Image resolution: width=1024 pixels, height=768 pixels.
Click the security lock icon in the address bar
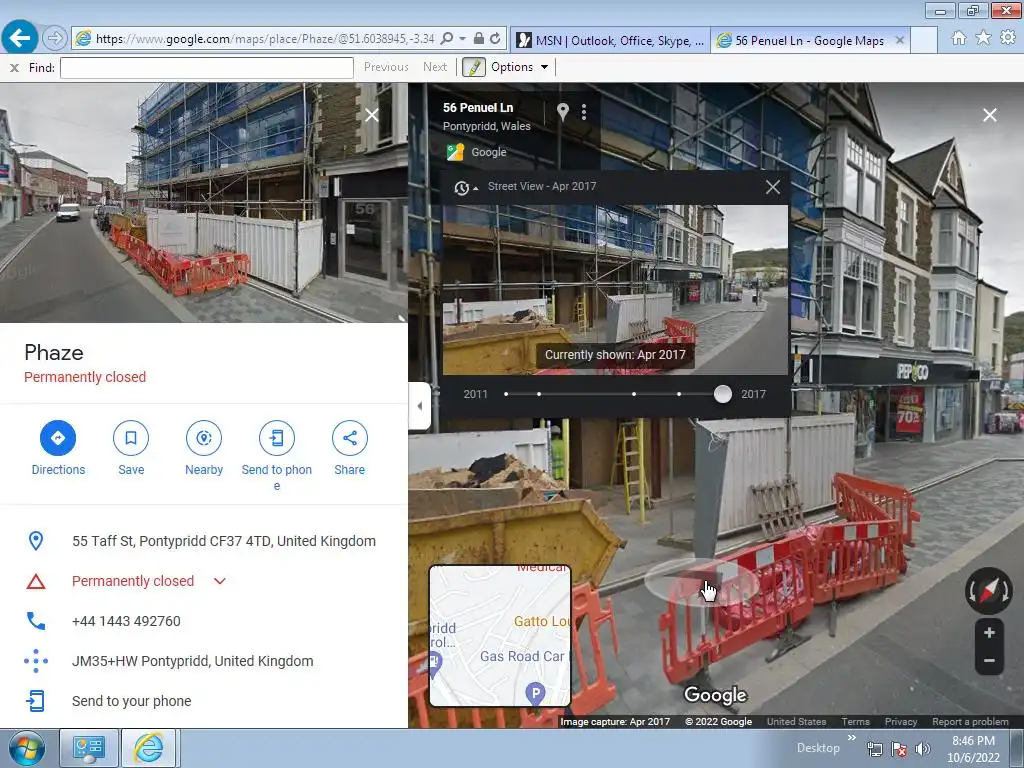click(x=479, y=39)
